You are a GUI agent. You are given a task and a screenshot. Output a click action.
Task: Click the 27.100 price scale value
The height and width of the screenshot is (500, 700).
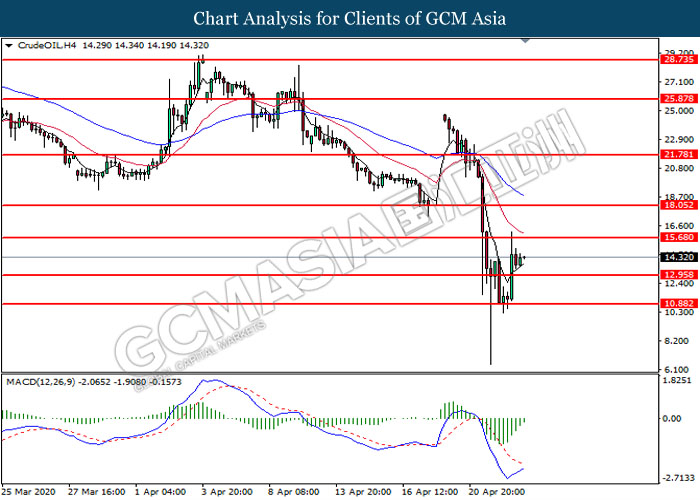(x=679, y=82)
